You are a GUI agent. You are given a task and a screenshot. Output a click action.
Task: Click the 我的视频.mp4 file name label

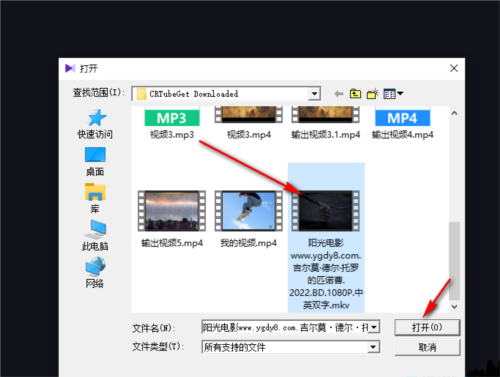pos(249,243)
